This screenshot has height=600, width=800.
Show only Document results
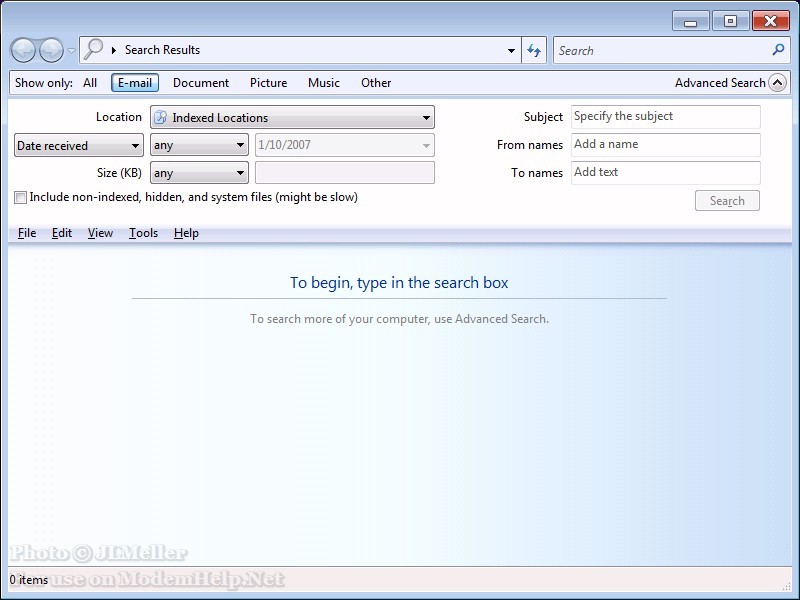[200, 83]
